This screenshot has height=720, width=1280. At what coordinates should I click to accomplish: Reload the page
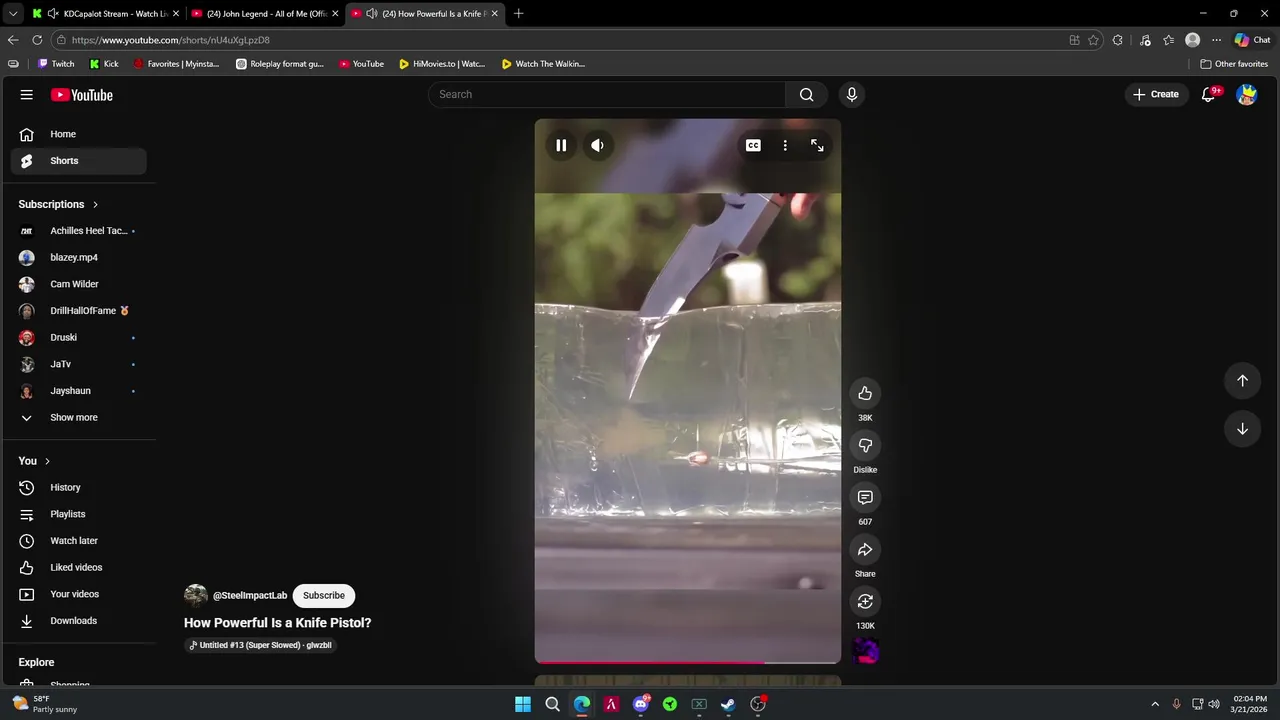pyautogui.click(x=37, y=40)
